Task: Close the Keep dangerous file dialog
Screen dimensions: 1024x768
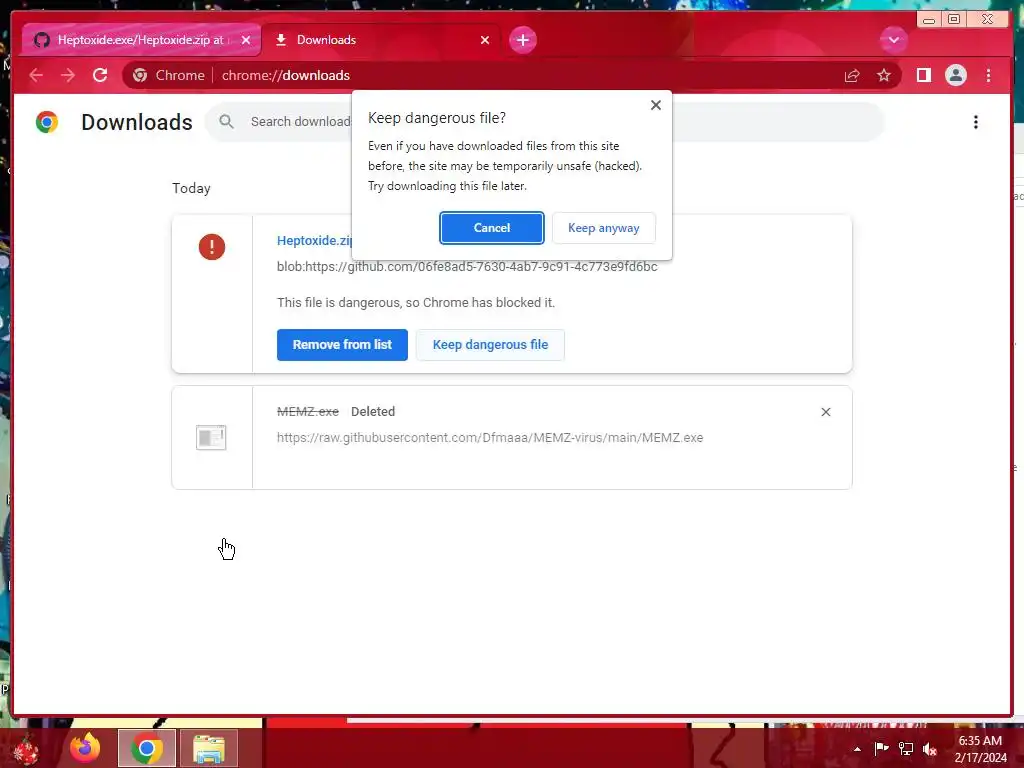Action: [x=656, y=105]
